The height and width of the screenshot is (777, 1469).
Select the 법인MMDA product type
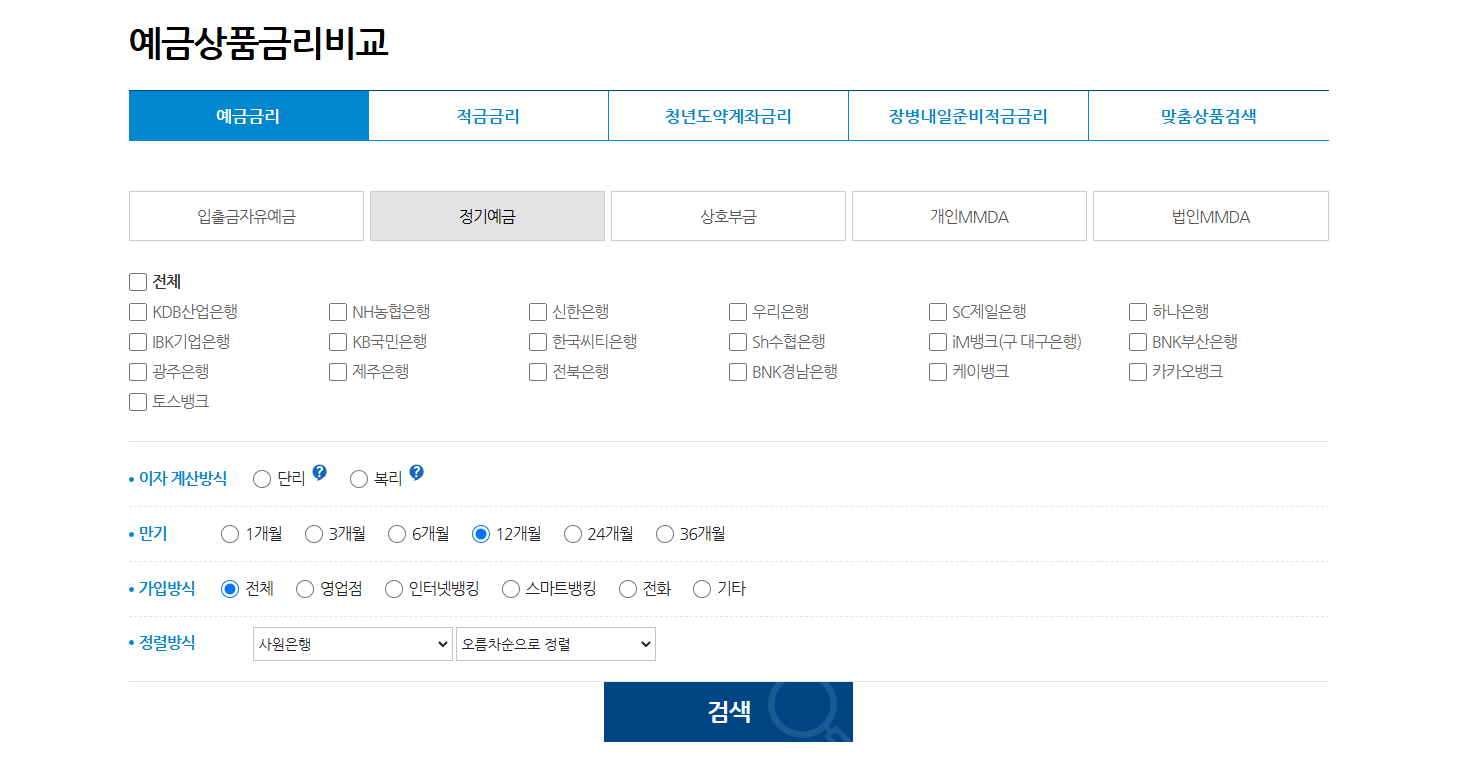pyautogui.click(x=1211, y=216)
